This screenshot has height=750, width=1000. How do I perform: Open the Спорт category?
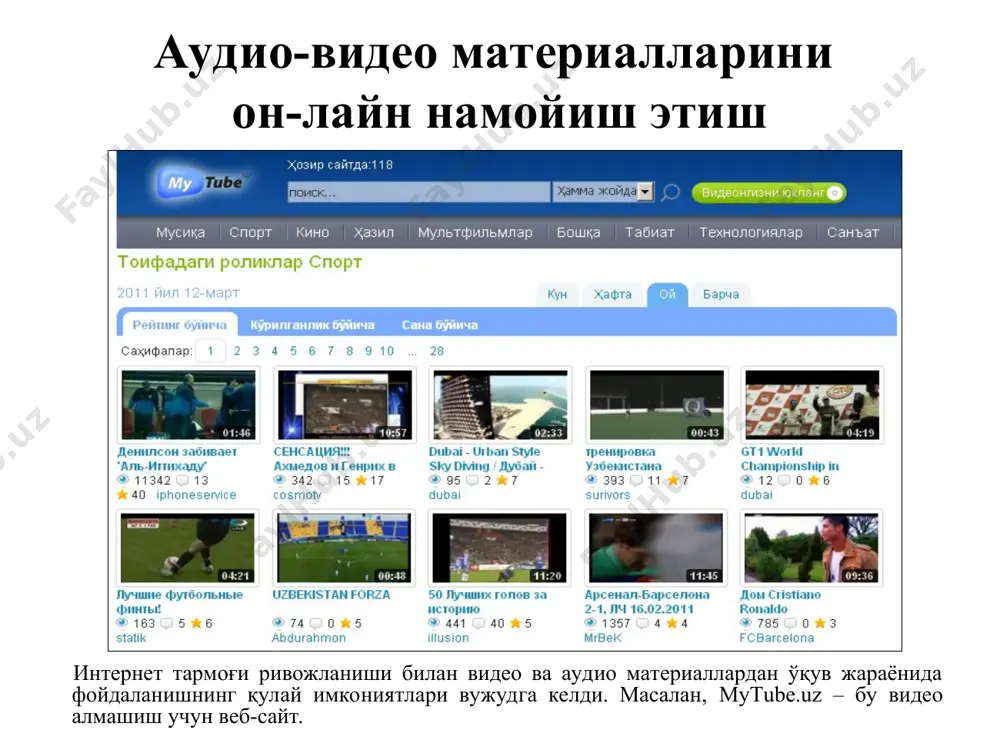(x=250, y=233)
